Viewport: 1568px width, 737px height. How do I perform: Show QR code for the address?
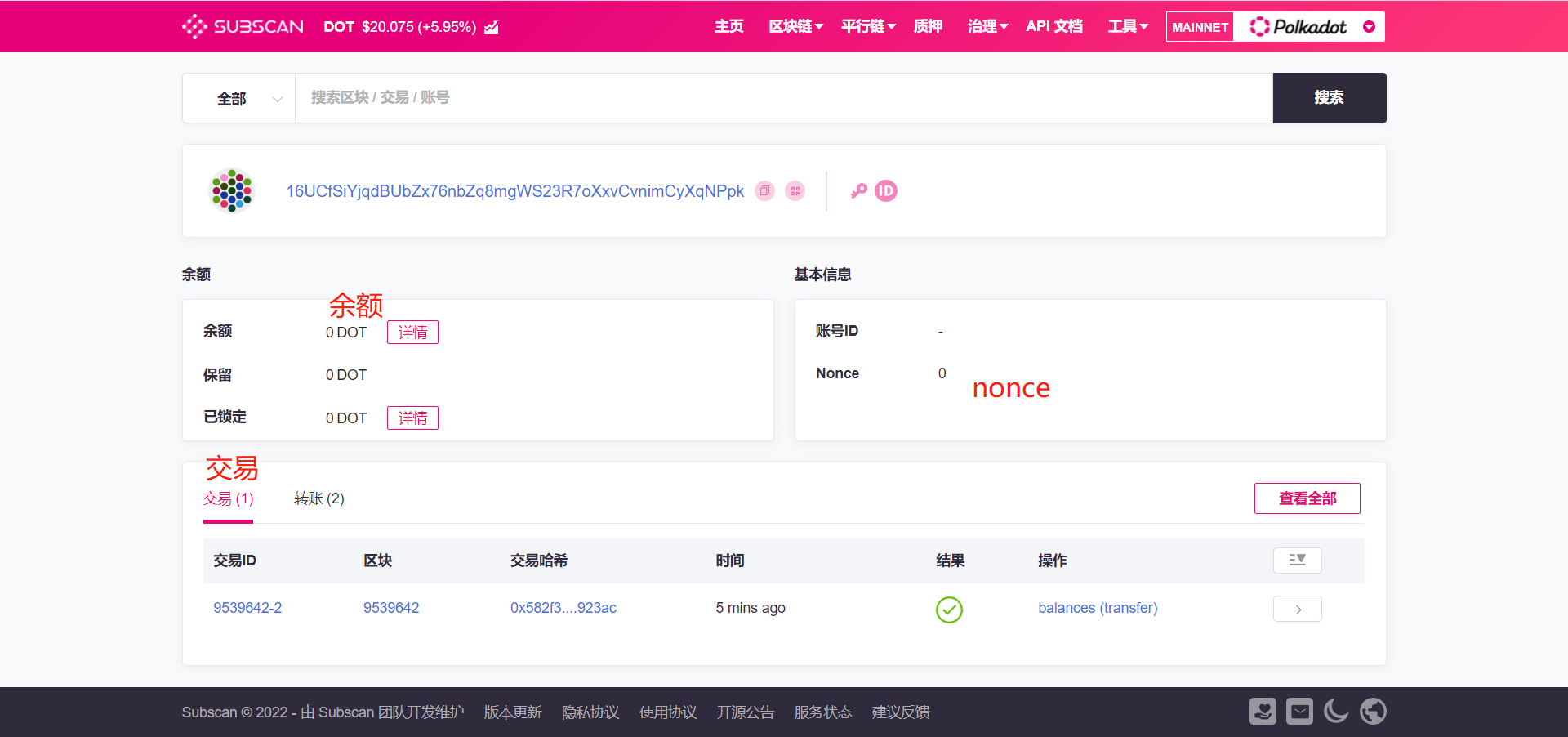(x=795, y=191)
